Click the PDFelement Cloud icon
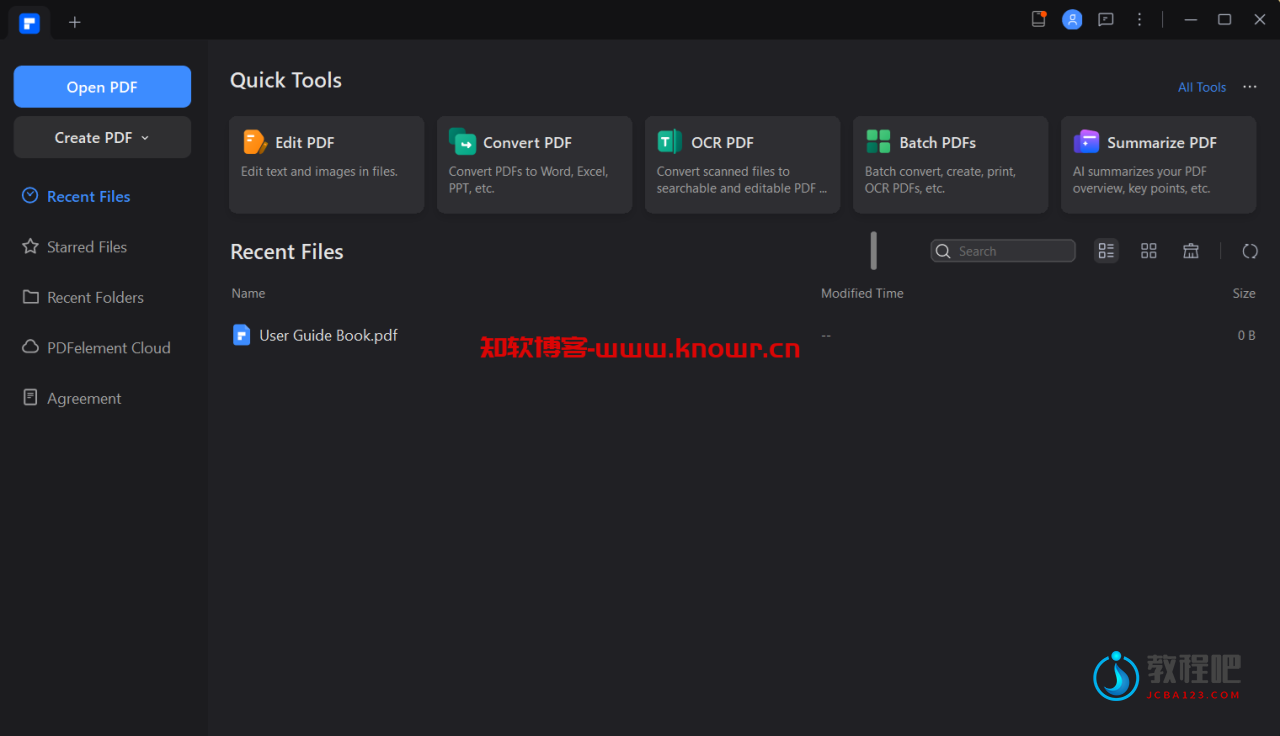 pyautogui.click(x=30, y=347)
